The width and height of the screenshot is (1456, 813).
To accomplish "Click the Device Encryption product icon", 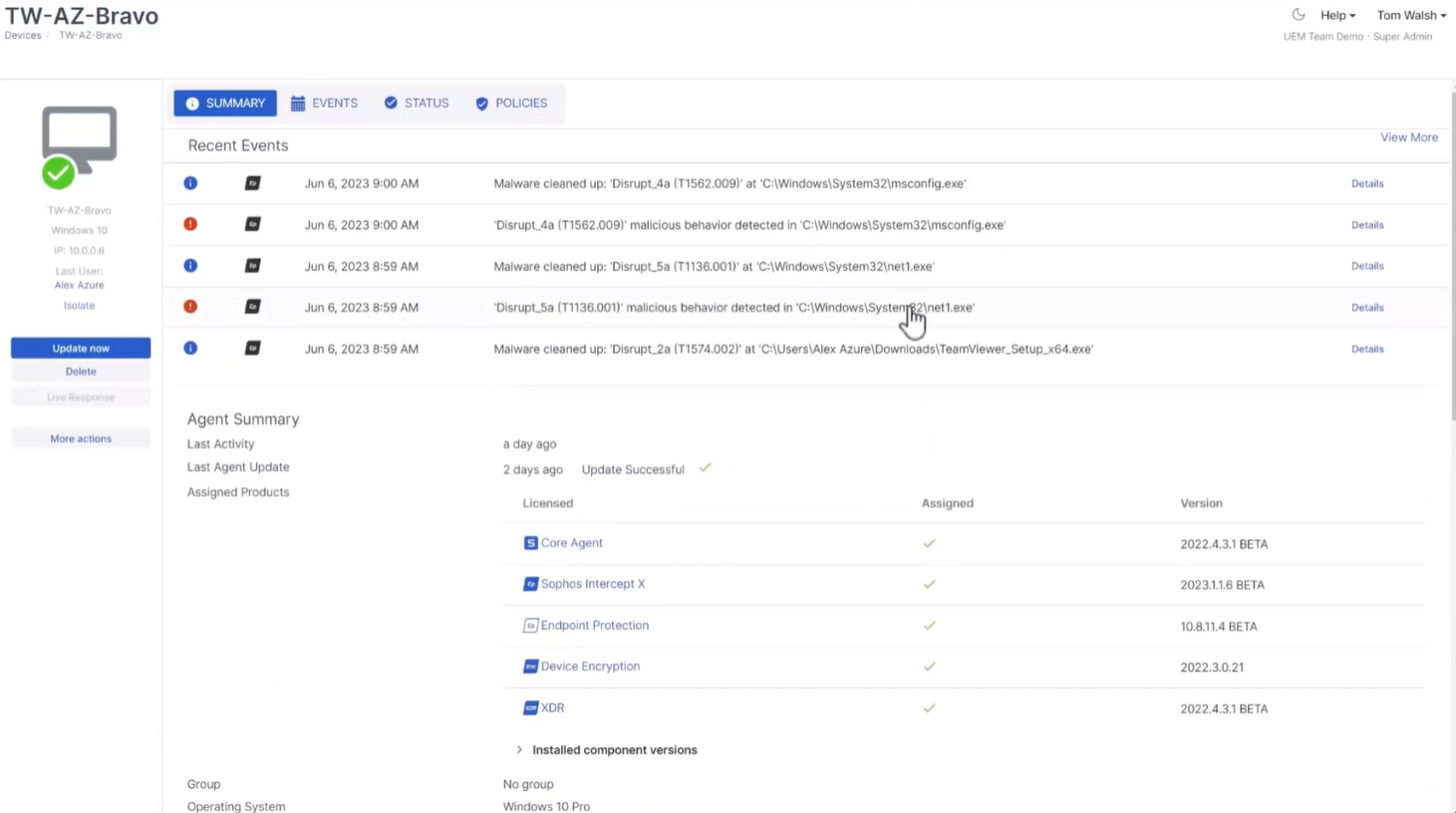I will tap(530, 667).
